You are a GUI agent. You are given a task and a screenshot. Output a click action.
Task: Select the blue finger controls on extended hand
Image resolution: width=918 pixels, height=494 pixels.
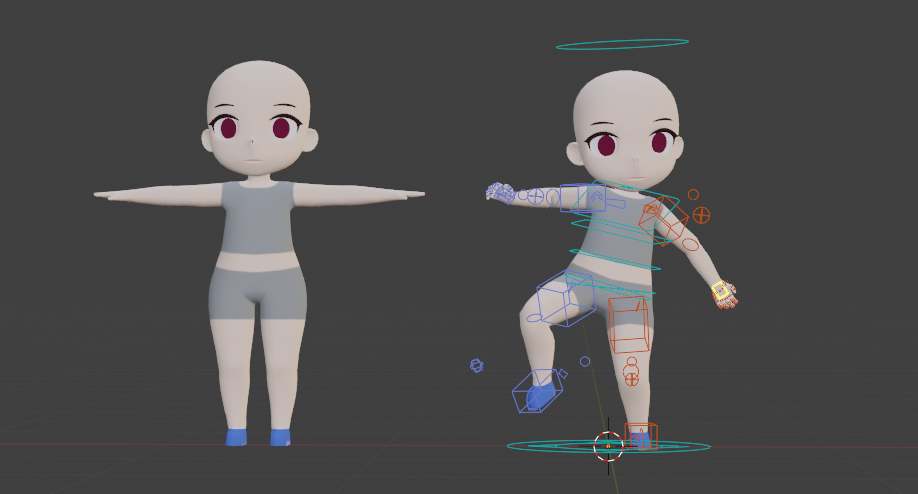click(x=500, y=192)
